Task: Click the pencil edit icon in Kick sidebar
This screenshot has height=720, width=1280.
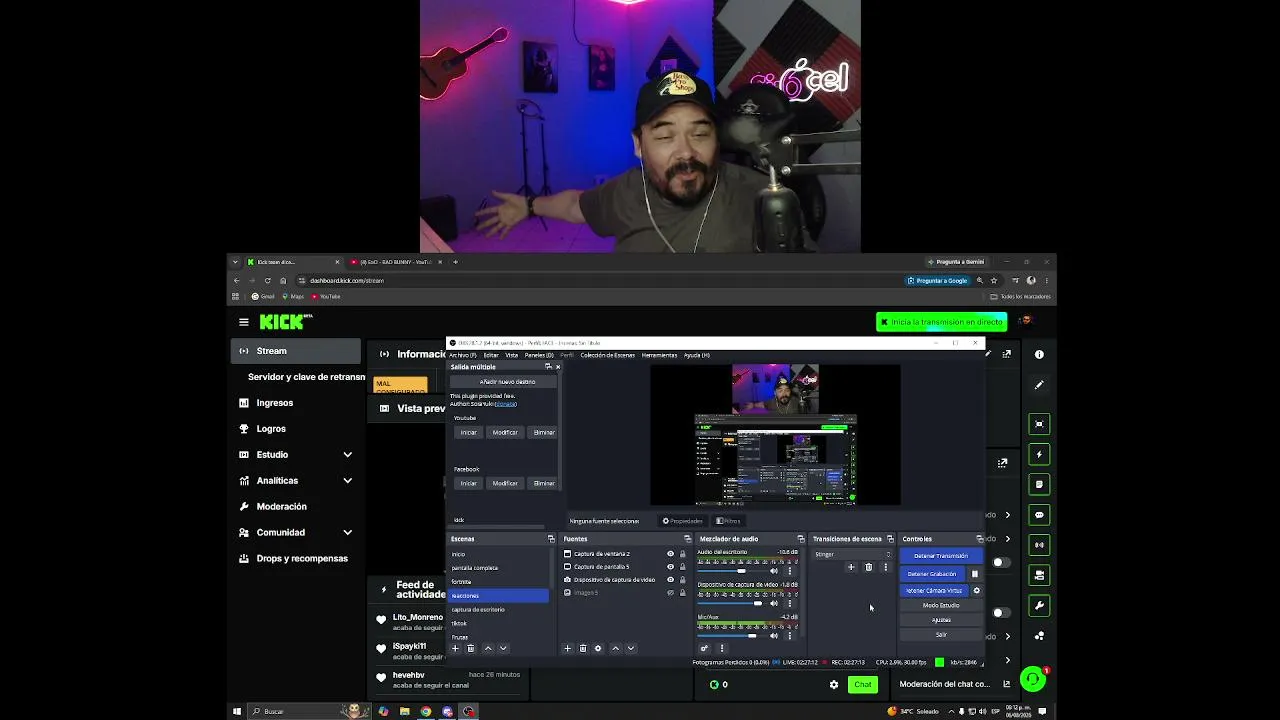Action: click(1039, 385)
